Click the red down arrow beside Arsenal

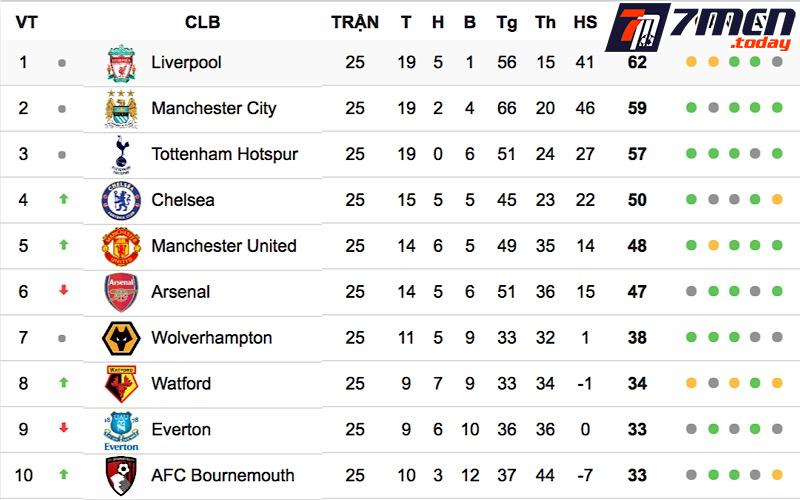pyautogui.click(x=63, y=291)
